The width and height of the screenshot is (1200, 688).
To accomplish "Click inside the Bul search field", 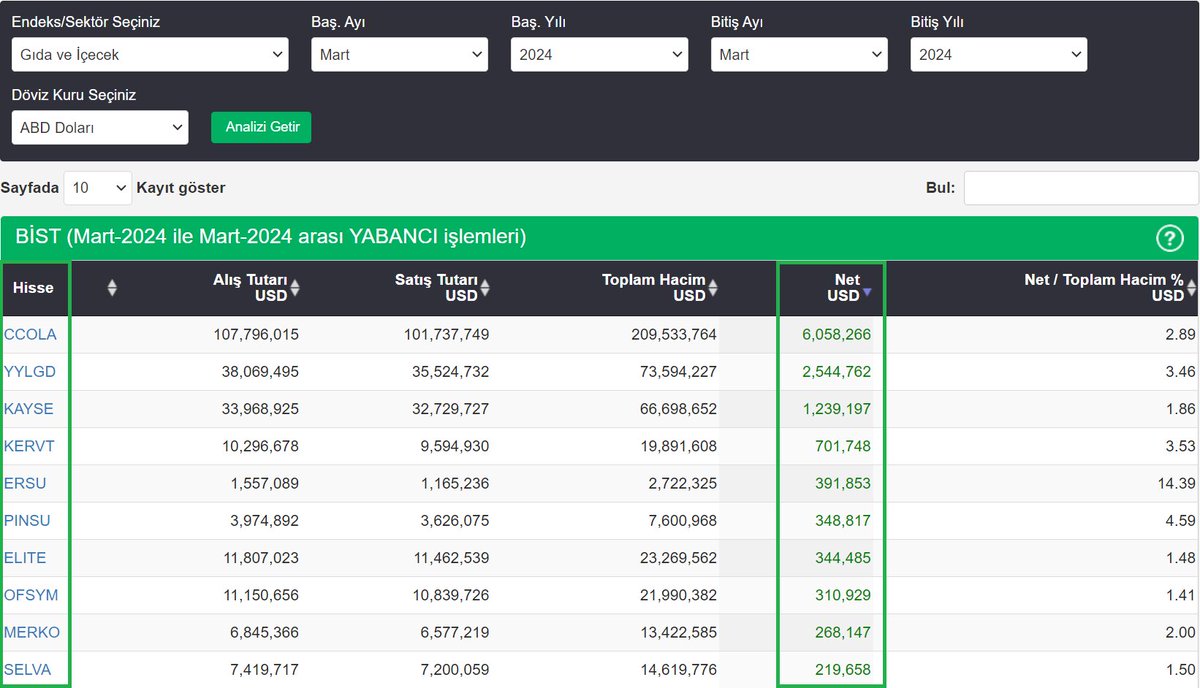I will pyautogui.click(x=1080, y=188).
